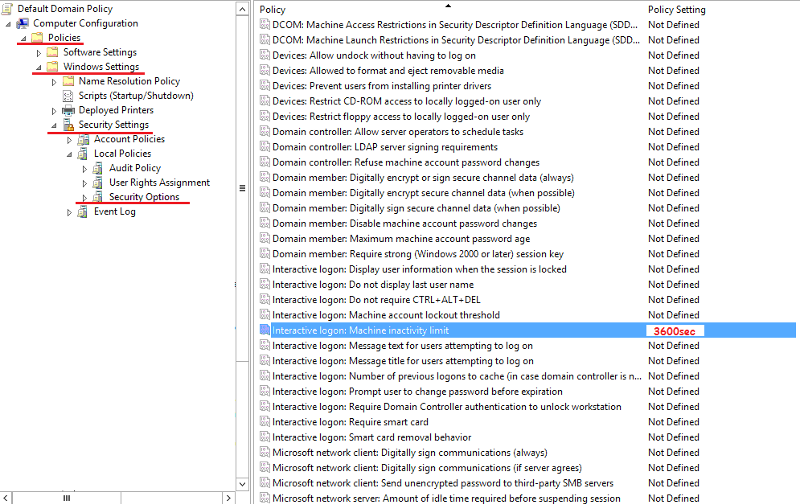Viewport: 800px width, 504px height.
Task: Expand the Software Settings node
Action: click(39, 53)
